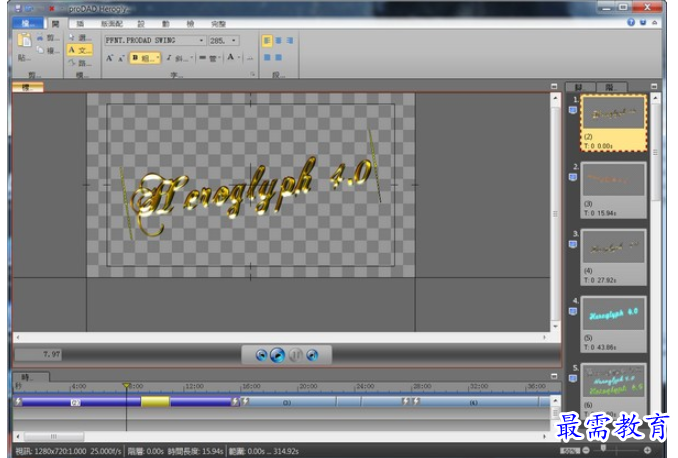
Task: Toggle bold text formatting (B)
Action: tap(136, 58)
